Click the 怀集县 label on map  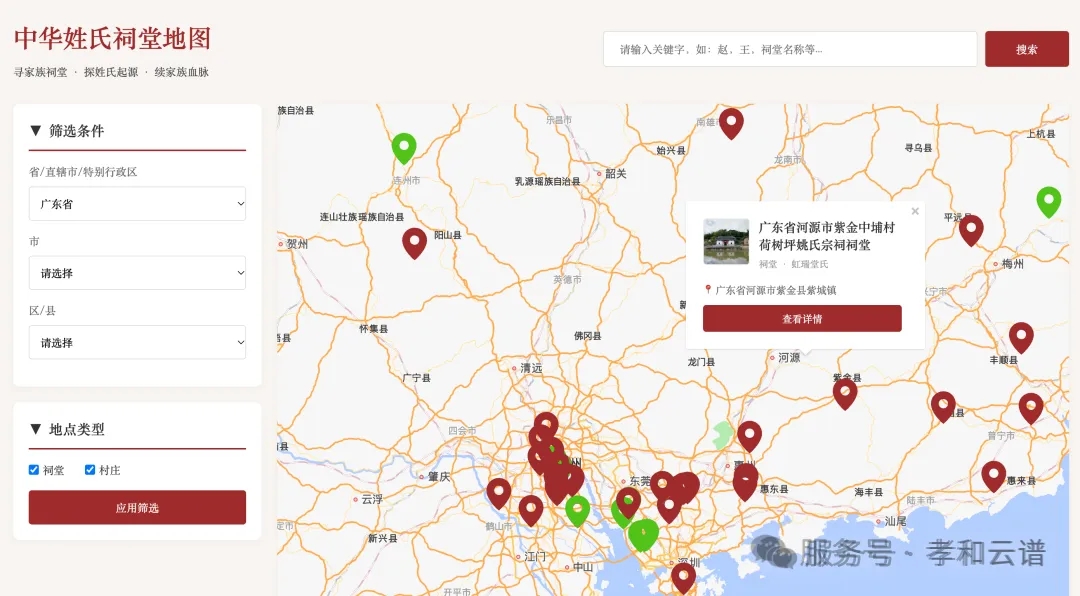[373, 329]
